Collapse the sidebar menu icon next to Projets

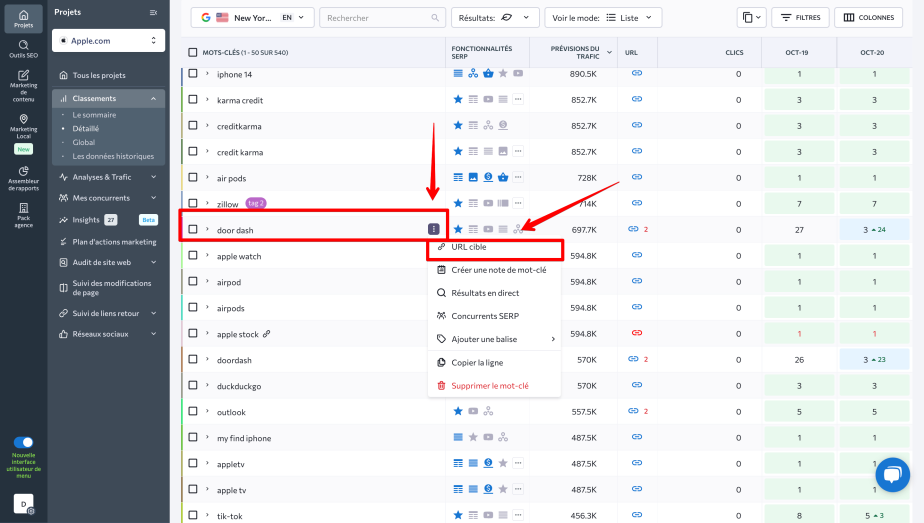coord(153,12)
